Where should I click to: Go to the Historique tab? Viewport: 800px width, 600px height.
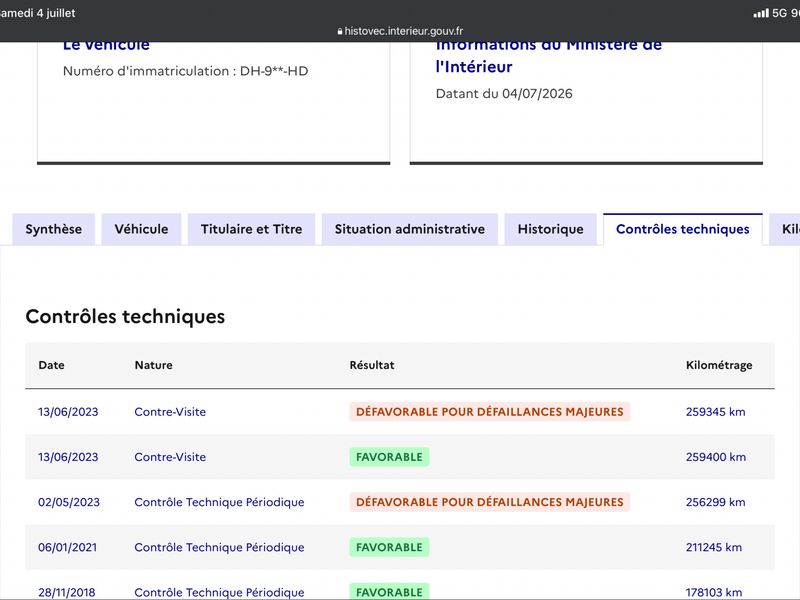pos(551,229)
